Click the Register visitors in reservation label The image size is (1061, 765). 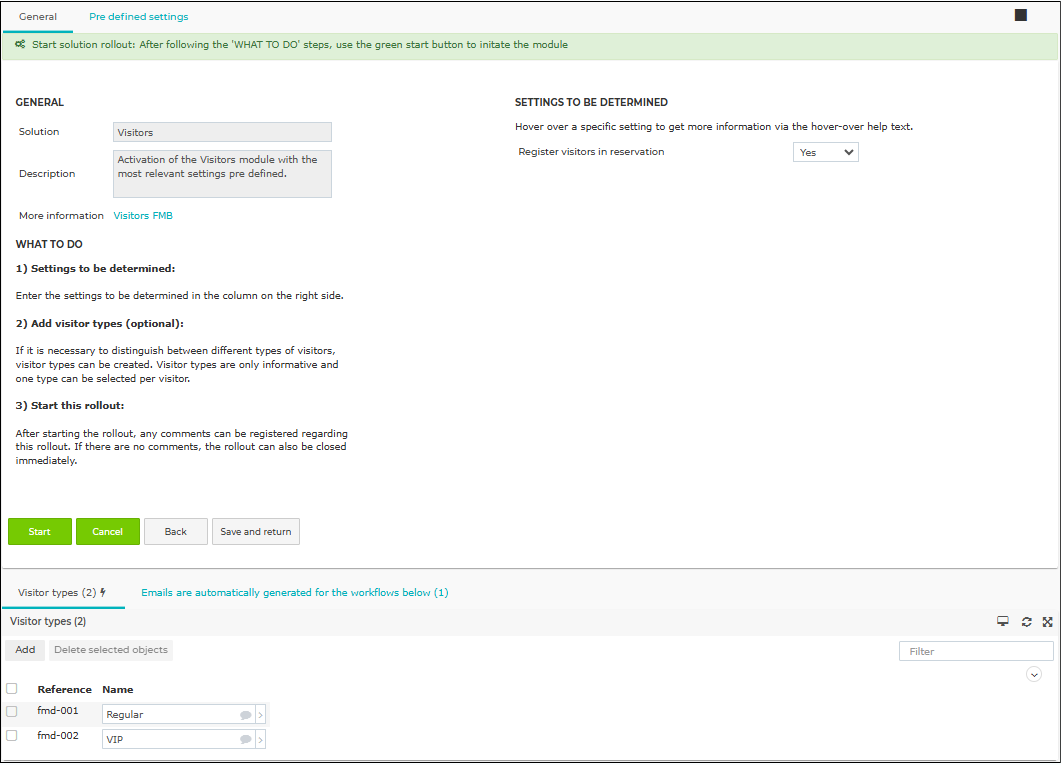tap(591, 152)
